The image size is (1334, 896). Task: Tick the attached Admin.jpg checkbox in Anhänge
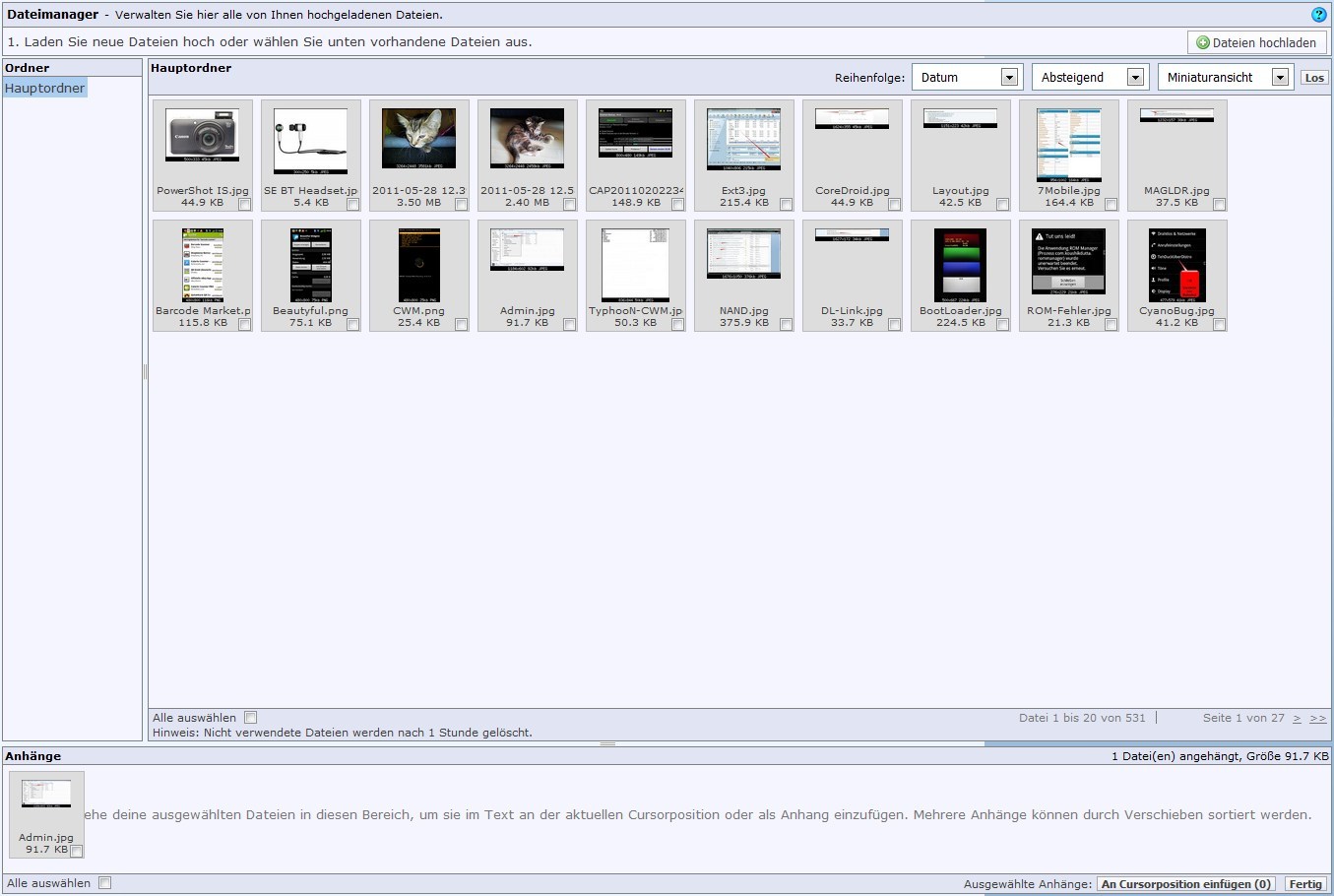pyautogui.click(x=77, y=852)
